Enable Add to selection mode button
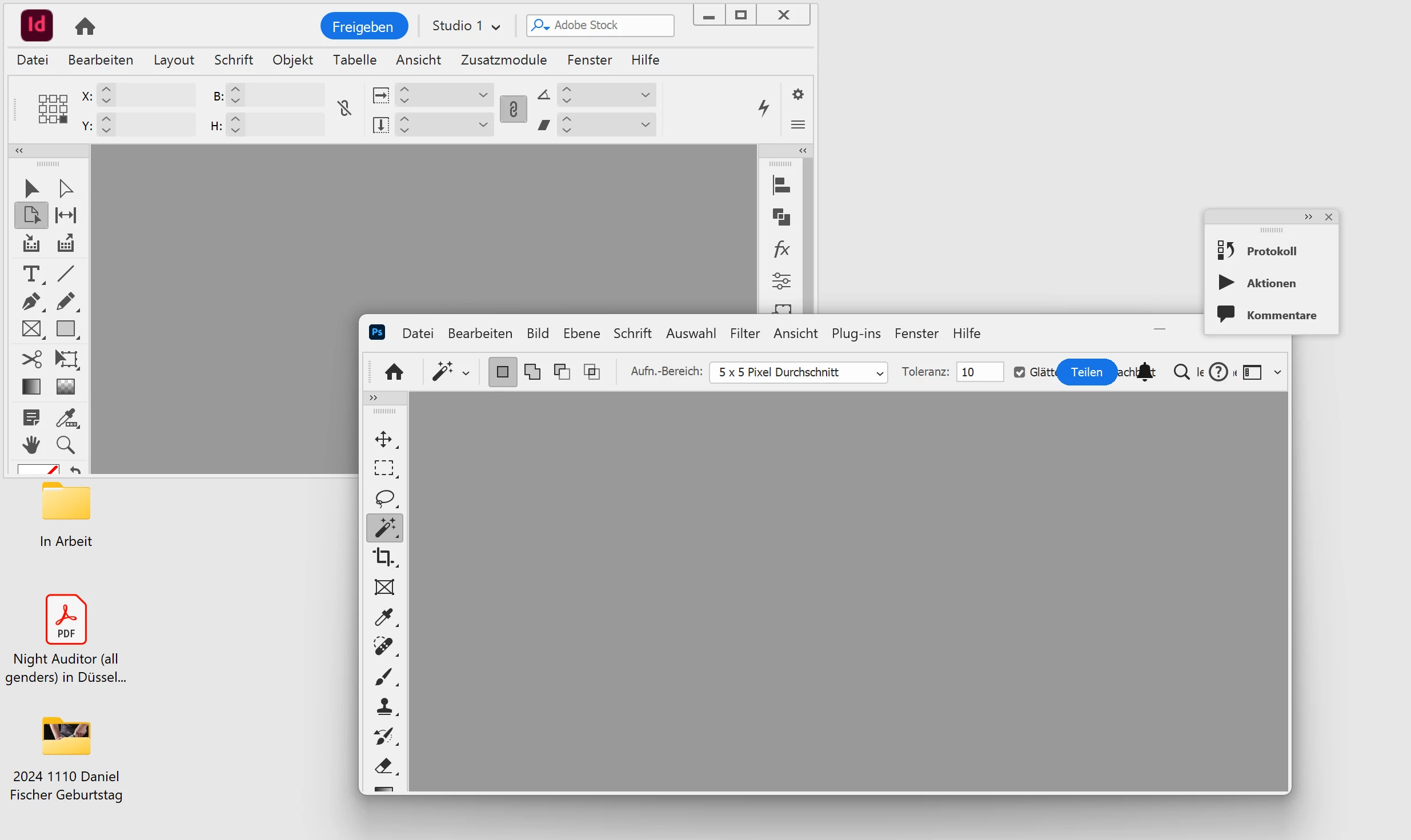 tap(532, 372)
